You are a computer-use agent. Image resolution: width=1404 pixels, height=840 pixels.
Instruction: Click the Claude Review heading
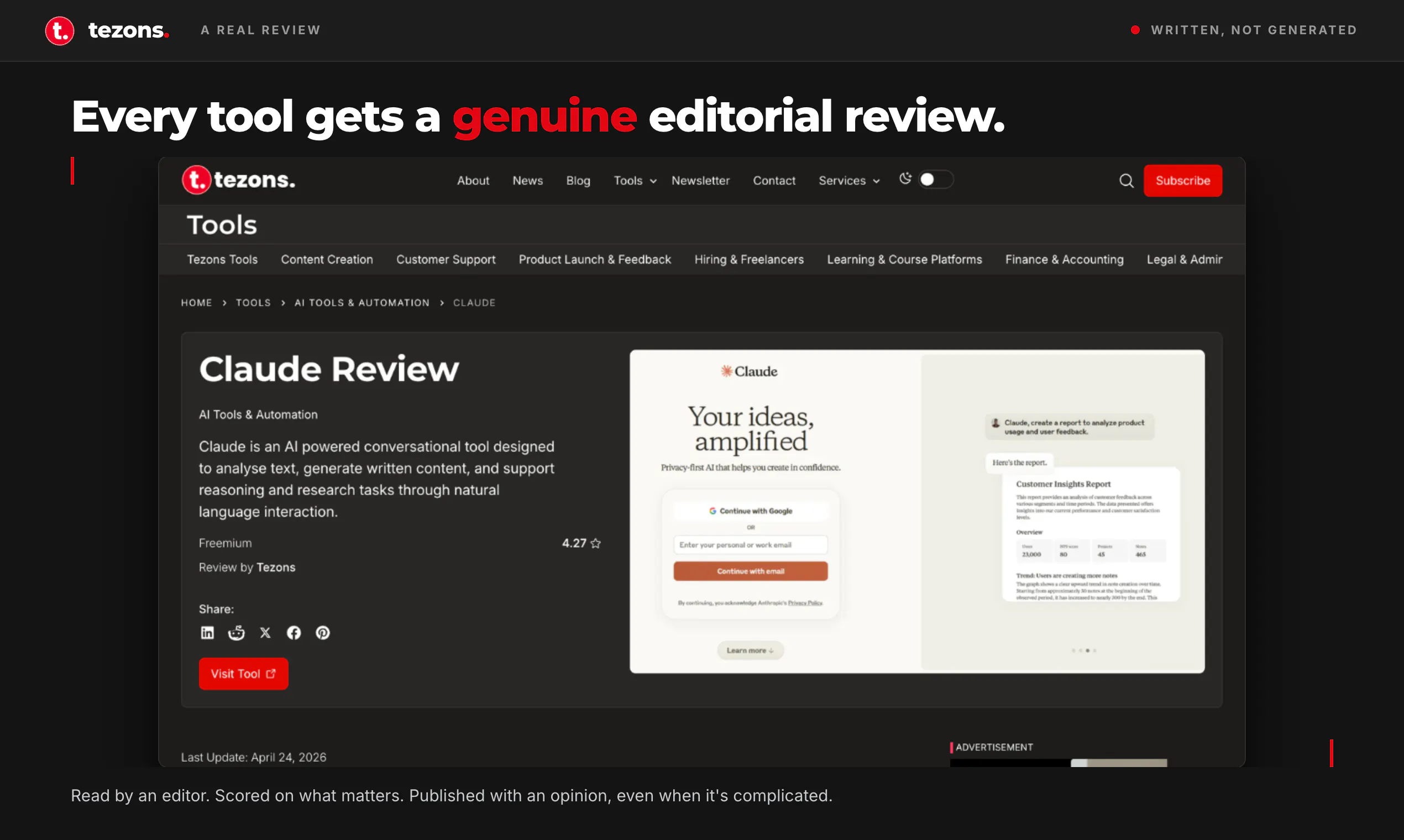click(329, 369)
